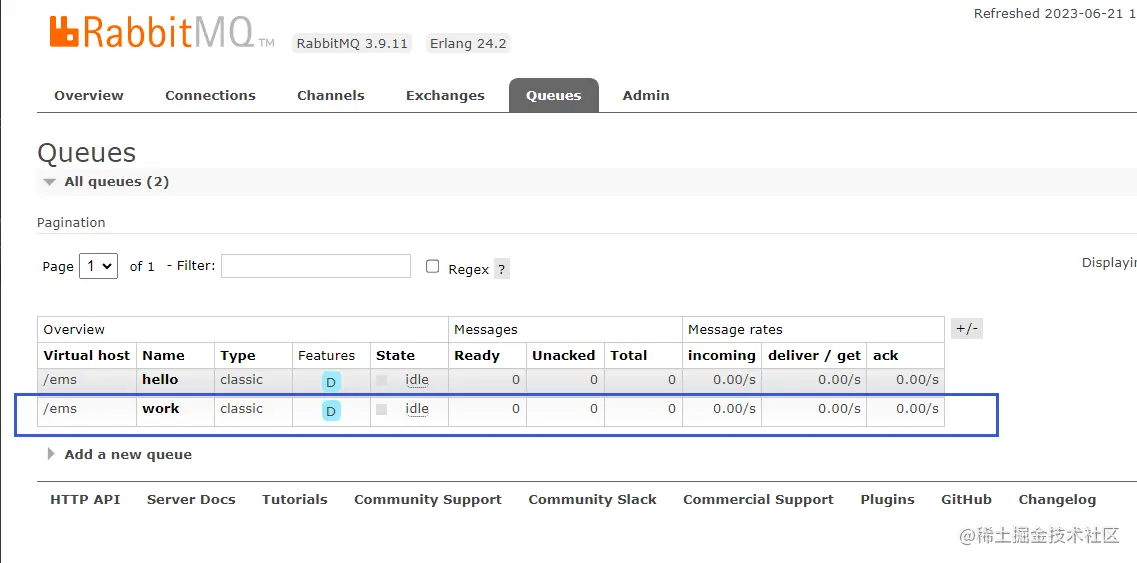Sort by the Ready column header
1137x563 pixels.
coord(477,356)
